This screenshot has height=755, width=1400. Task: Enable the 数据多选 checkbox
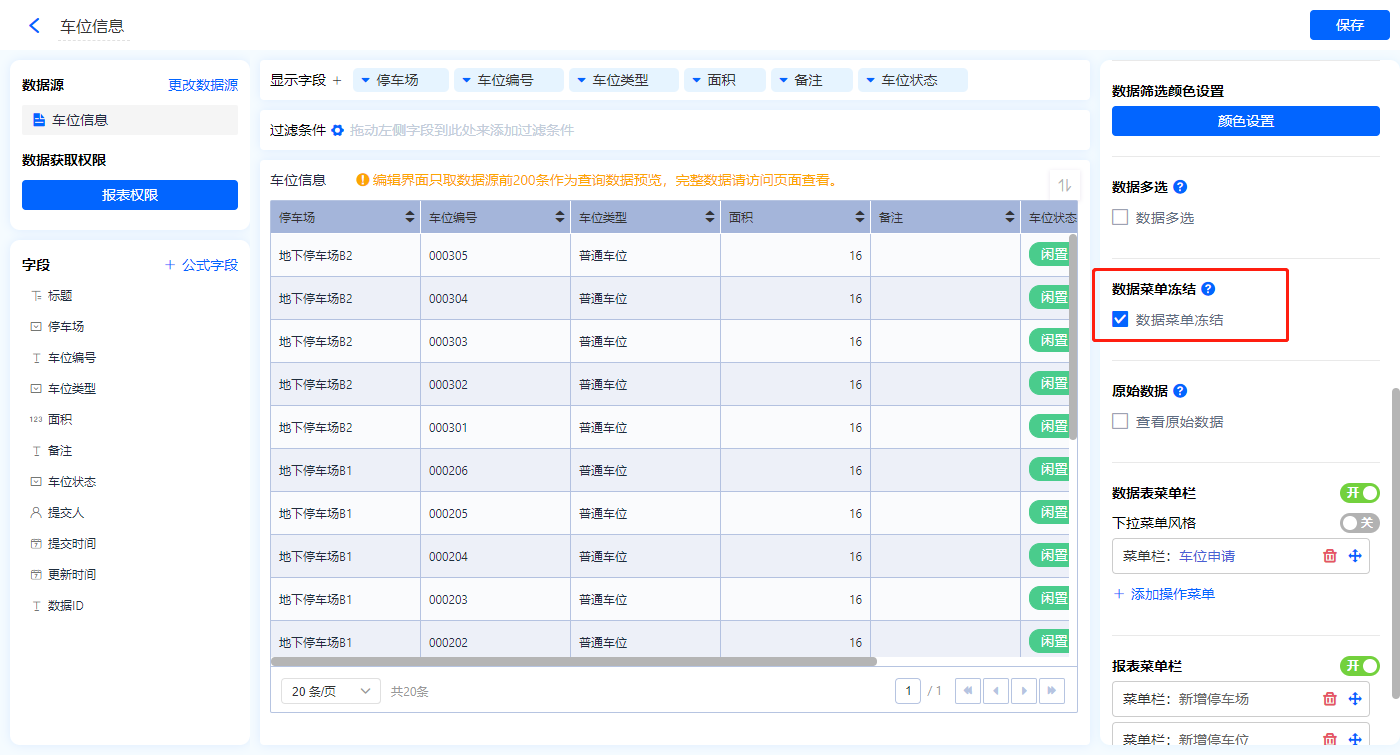1120,217
